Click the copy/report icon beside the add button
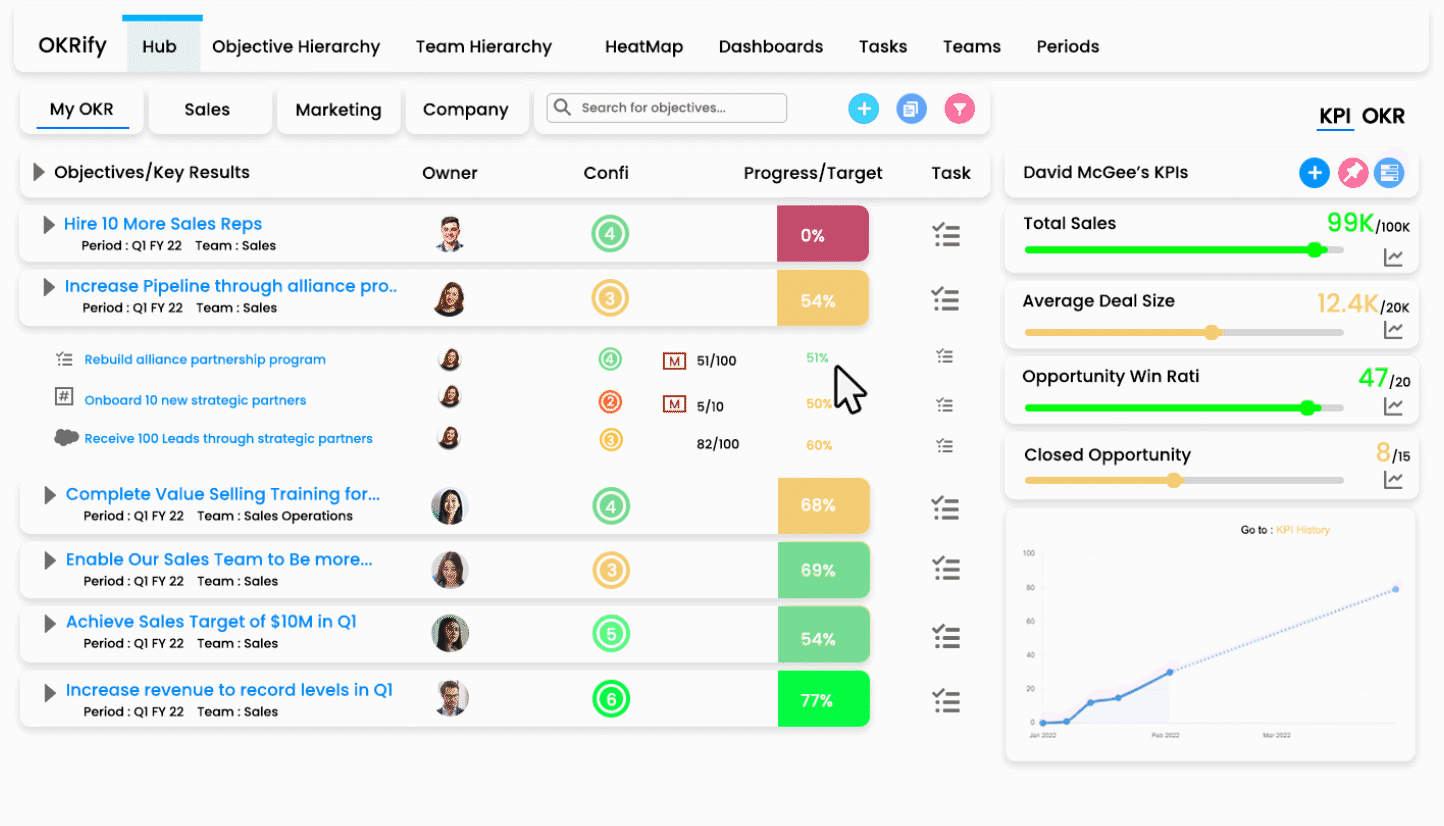Viewport: 1444px width, 826px height. click(911, 108)
